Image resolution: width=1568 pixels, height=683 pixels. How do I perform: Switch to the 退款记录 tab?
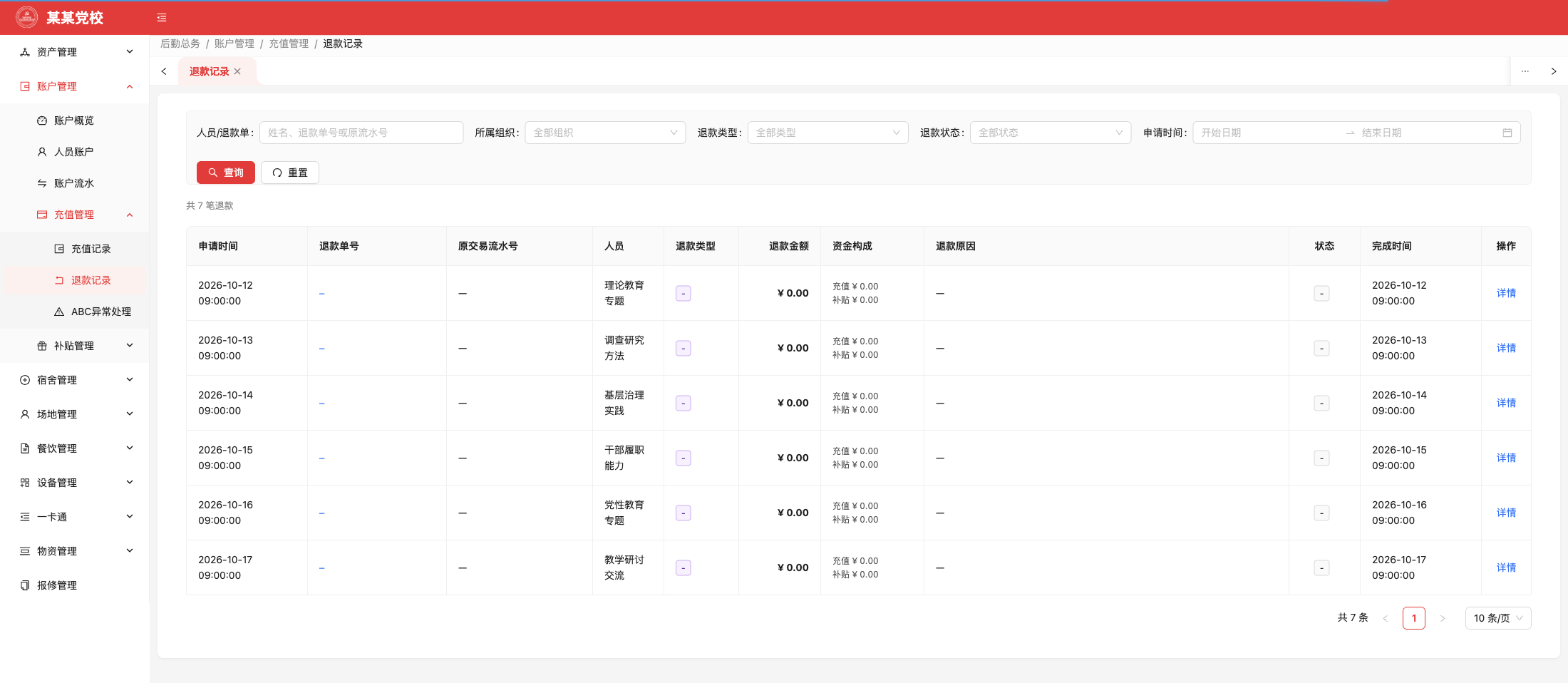coord(210,71)
